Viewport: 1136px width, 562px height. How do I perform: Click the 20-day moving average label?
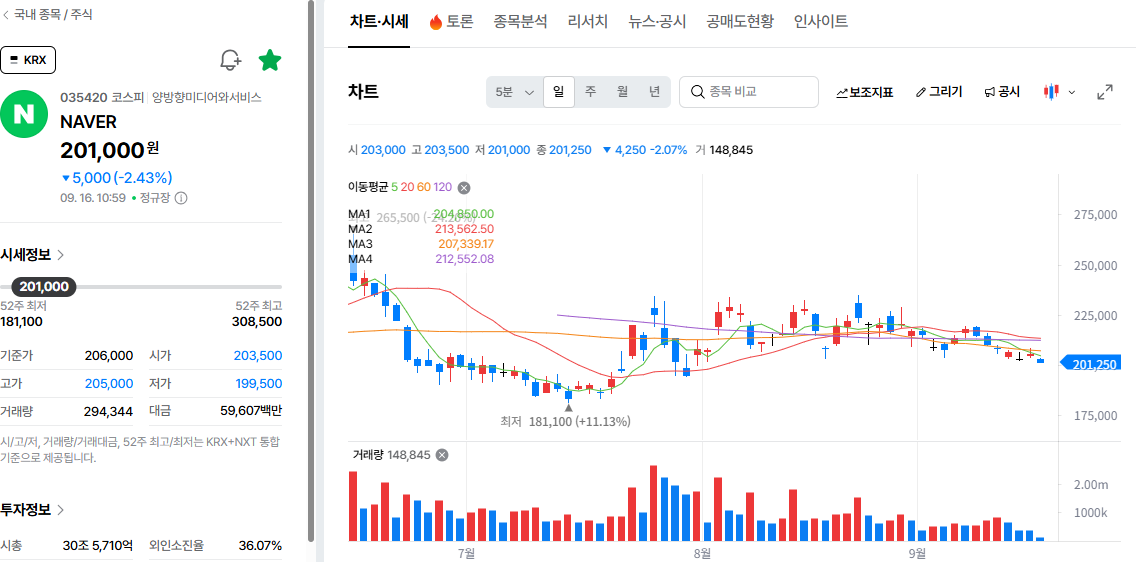pos(407,187)
